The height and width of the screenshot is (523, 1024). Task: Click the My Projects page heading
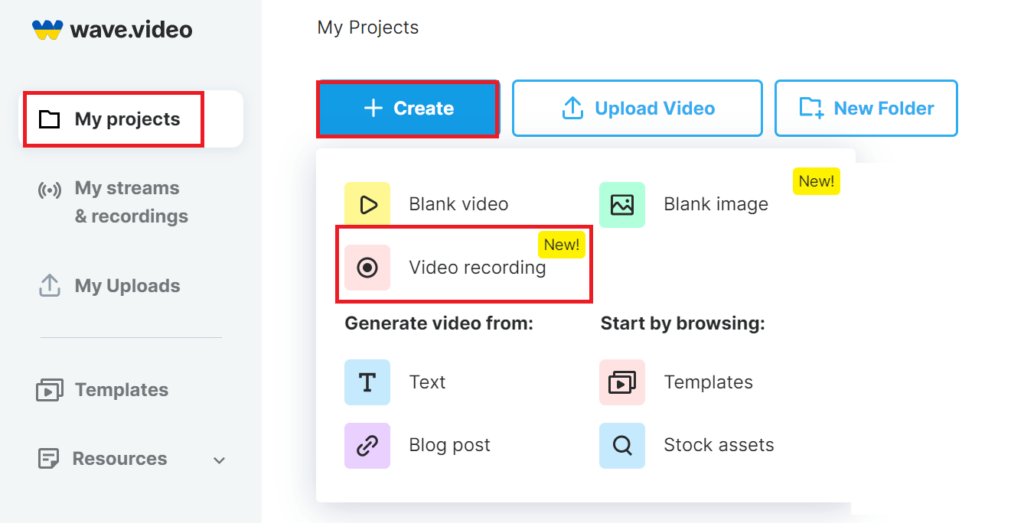(368, 28)
